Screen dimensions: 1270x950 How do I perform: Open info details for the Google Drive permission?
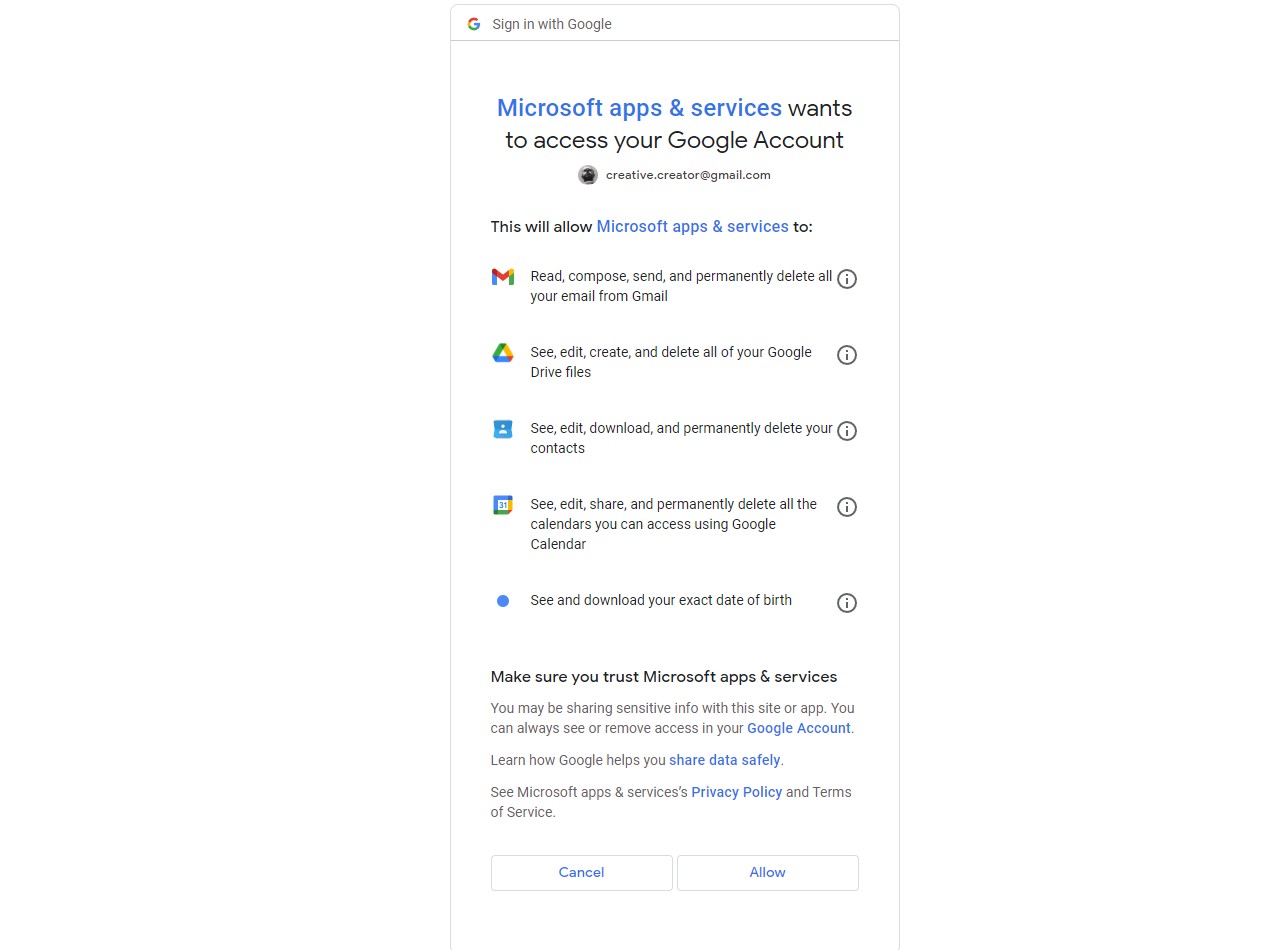click(847, 355)
